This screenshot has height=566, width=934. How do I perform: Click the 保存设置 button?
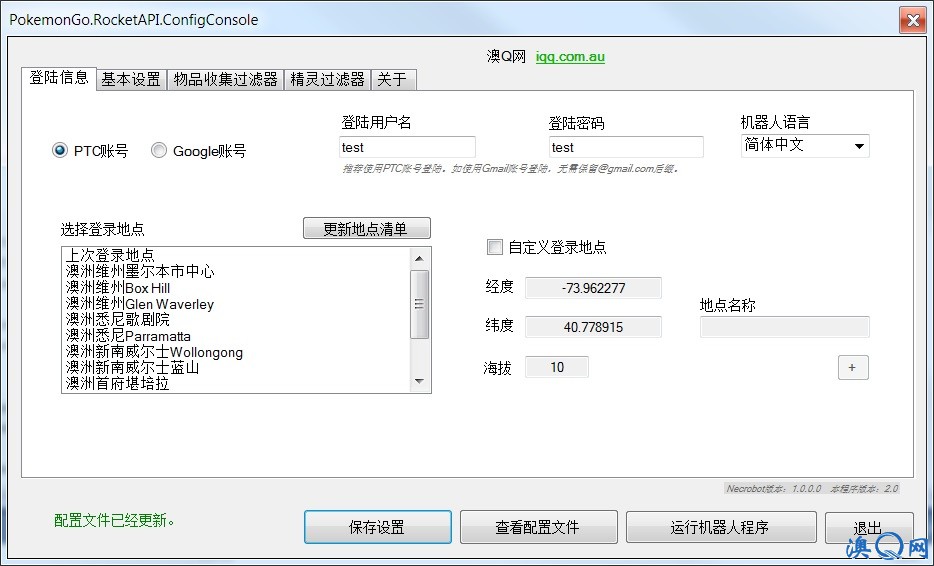pos(378,527)
